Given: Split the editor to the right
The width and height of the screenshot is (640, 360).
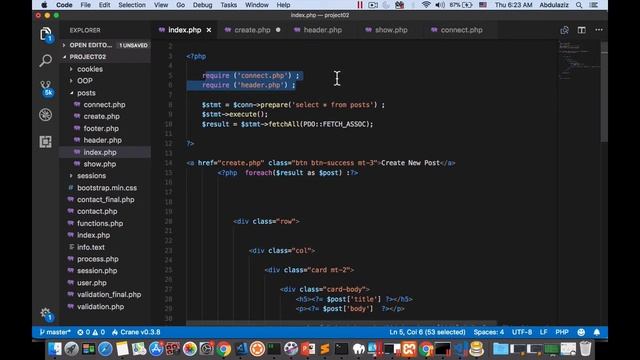Looking at the screenshot, I should click(582, 30).
